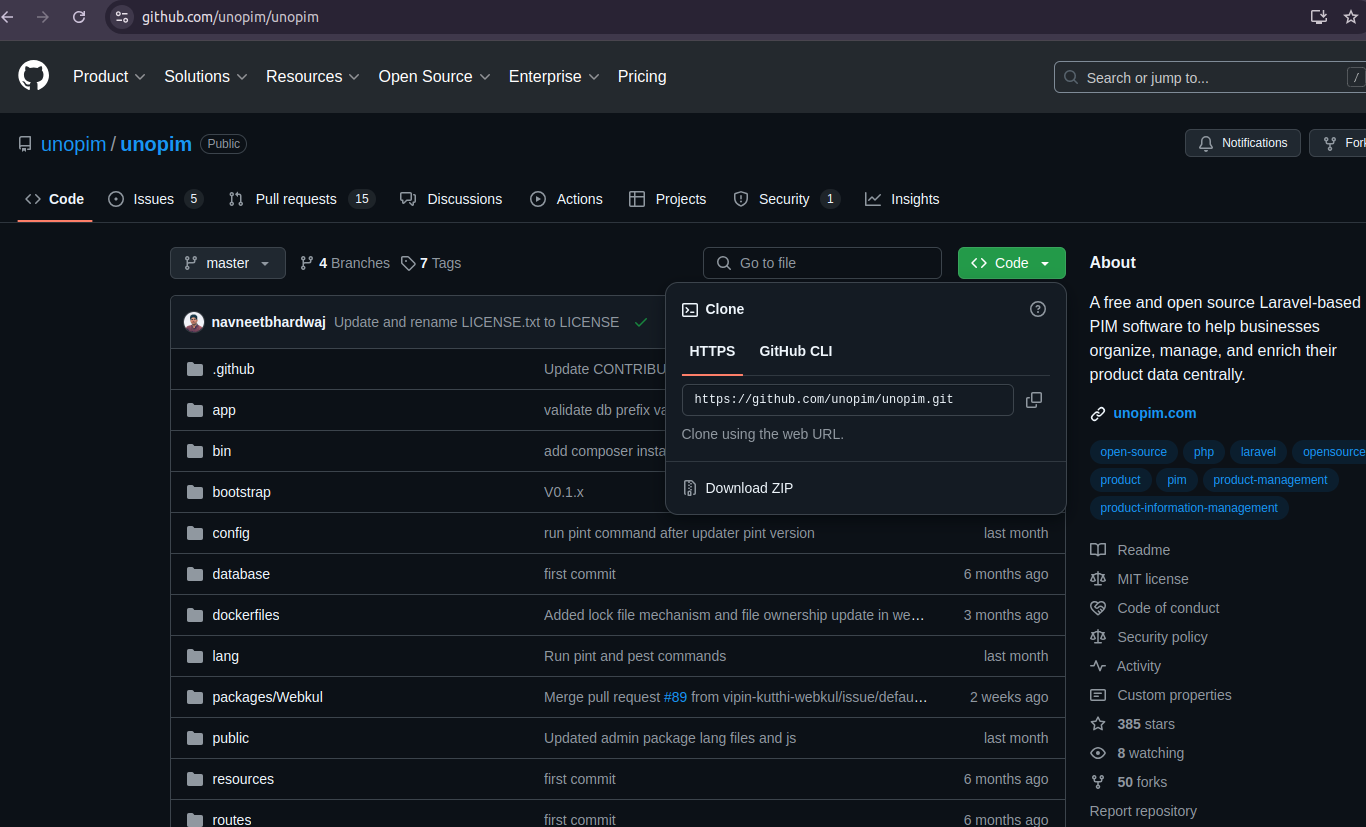This screenshot has width=1366, height=827.
Task: Click the green commit status checkmark
Action: tap(641, 322)
